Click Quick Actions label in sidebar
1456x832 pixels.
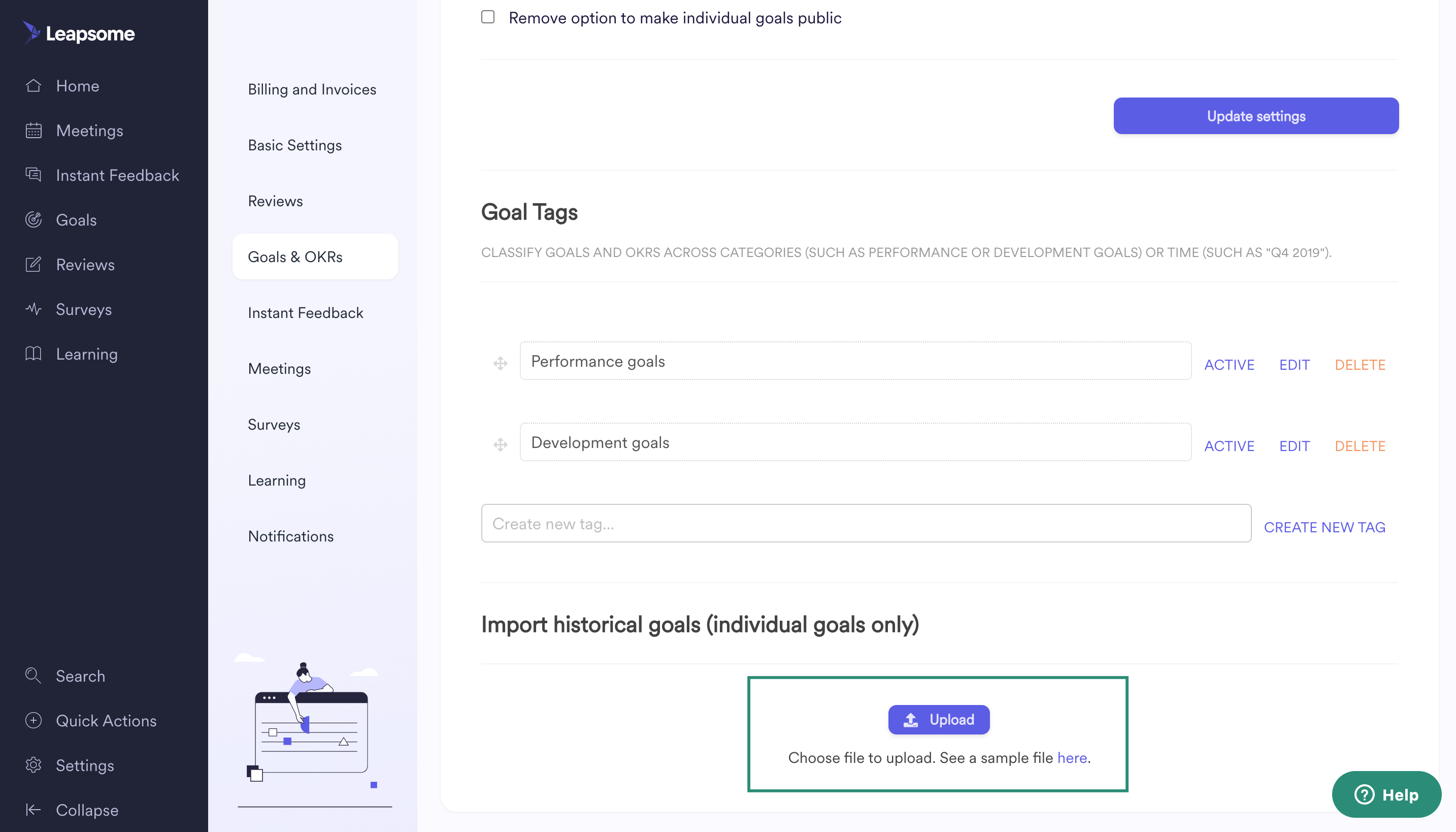click(106, 721)
